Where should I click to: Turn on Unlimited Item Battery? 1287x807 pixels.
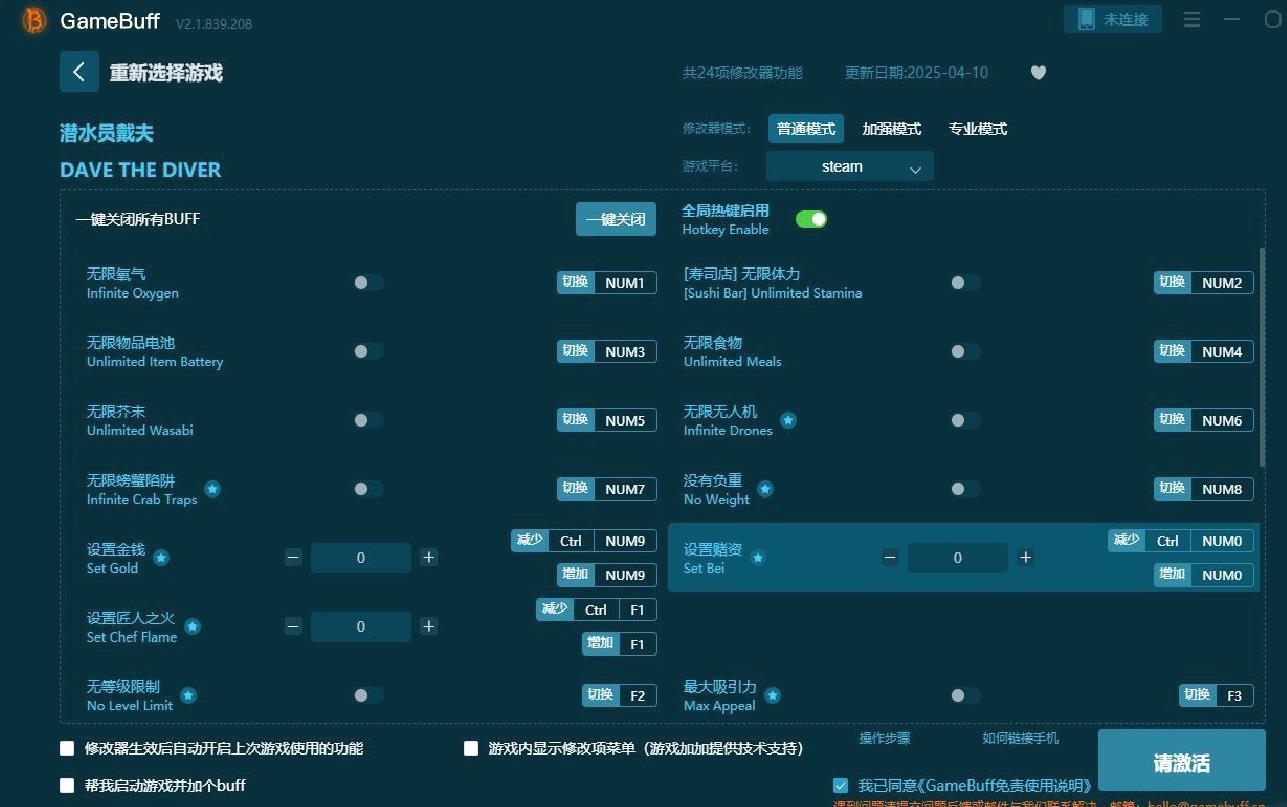coord(368,351)
